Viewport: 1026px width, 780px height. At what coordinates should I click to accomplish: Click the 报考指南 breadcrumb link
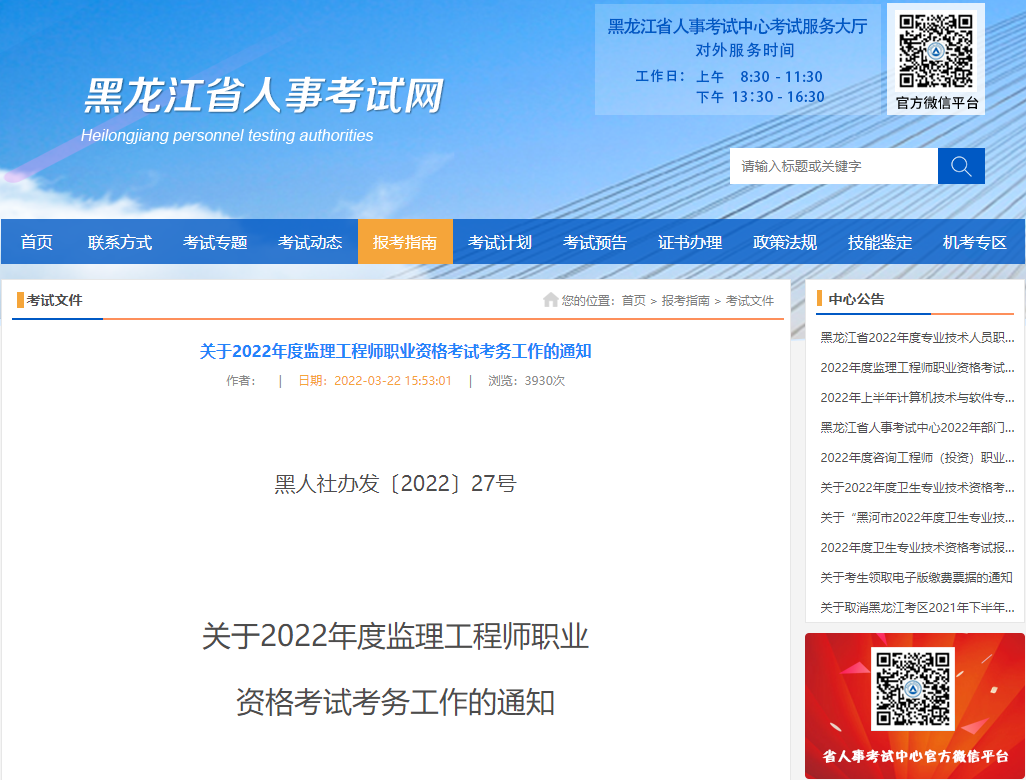point(685,300)
